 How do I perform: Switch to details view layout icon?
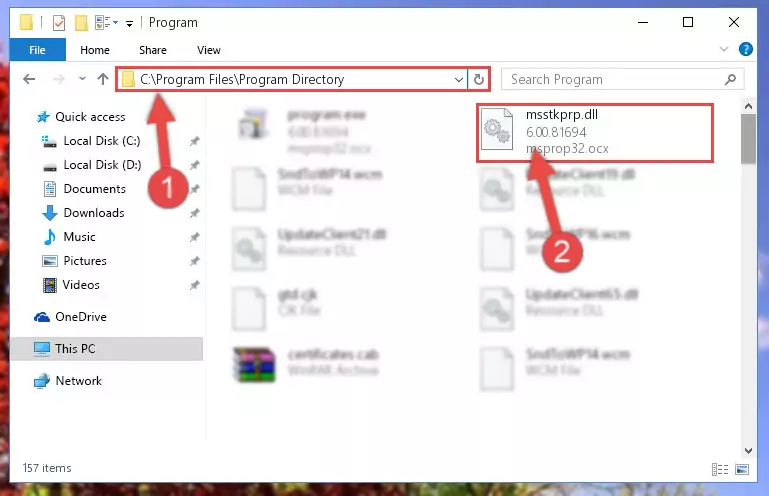pyautogui.click(x=719, y=470)
